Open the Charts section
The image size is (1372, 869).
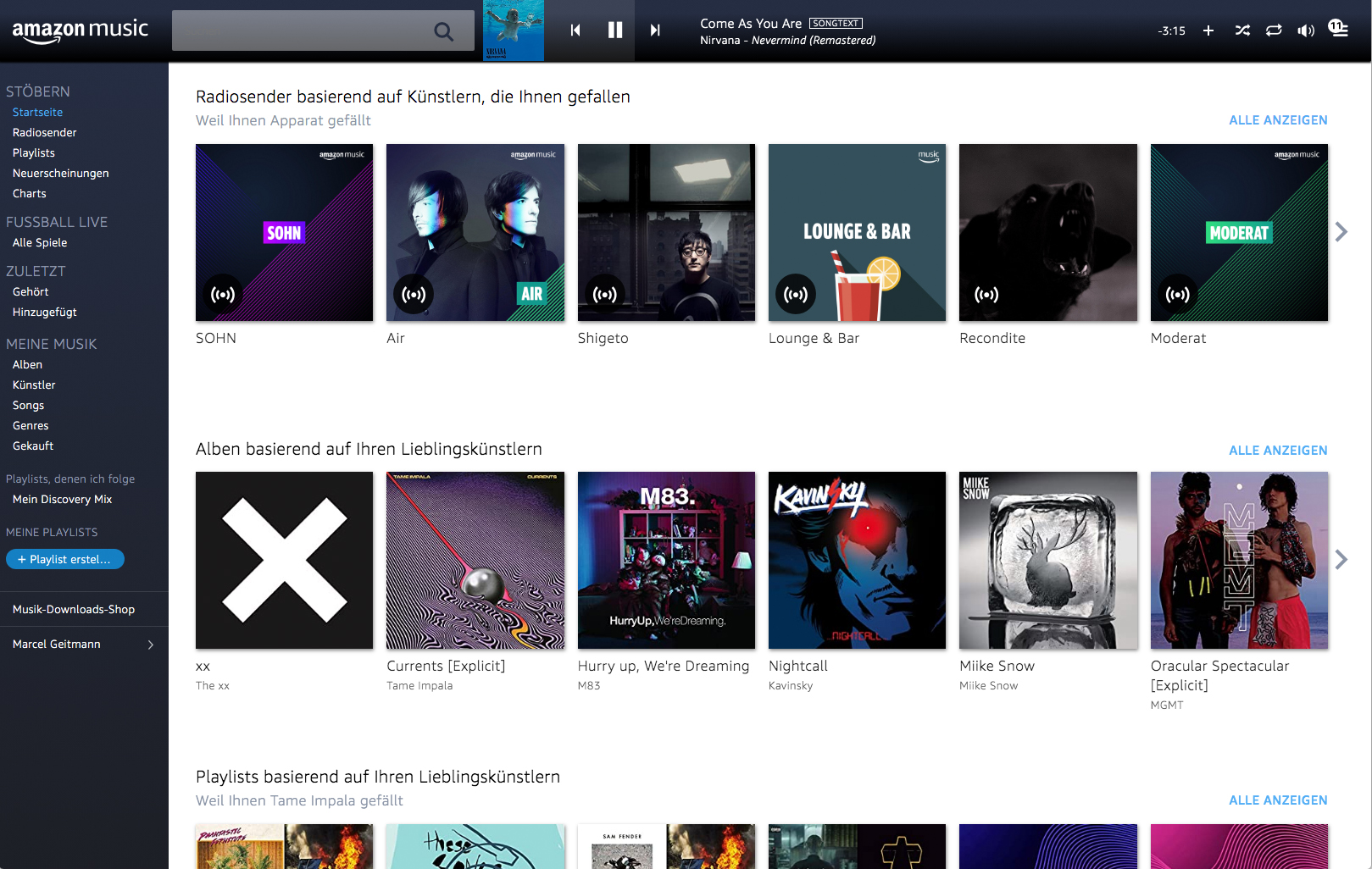pyautogui.click(x=29, y=193)
